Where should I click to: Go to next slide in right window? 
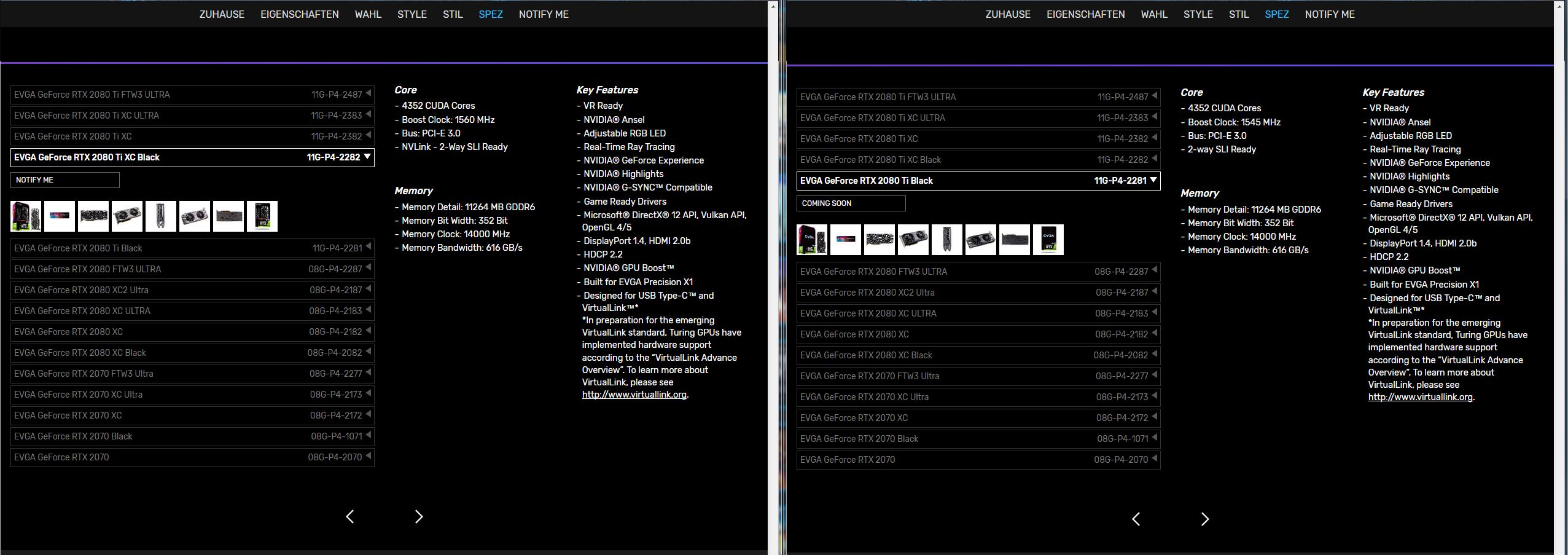[x=1205, y=519]
